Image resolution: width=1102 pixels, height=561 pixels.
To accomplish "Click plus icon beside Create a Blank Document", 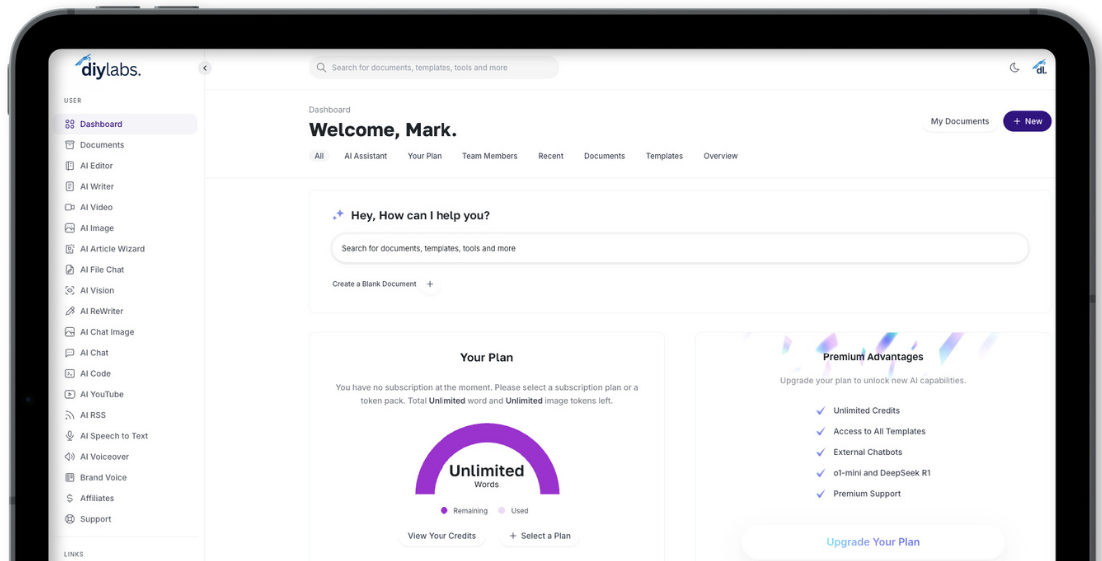I will [x=430, y=284].
